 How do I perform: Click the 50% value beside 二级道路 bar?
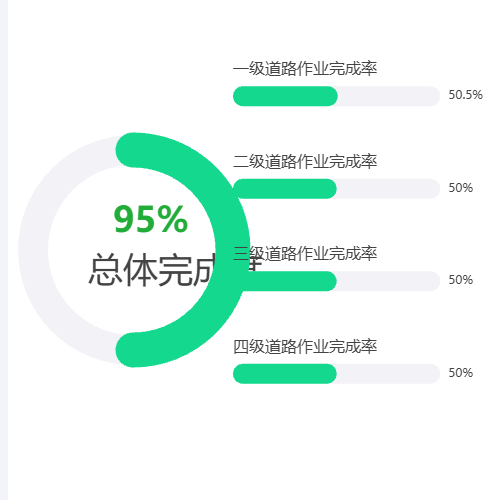(461, 188)
